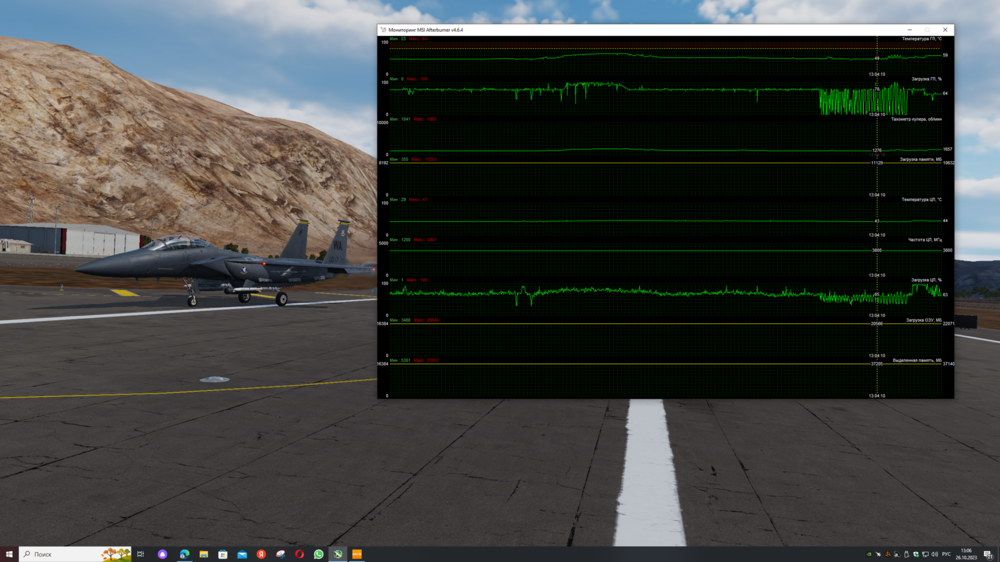The height and width of the screenshot is (562, 1000).
Task: Click the fluctuating CPU load graph line
Action: coord(665,293)
